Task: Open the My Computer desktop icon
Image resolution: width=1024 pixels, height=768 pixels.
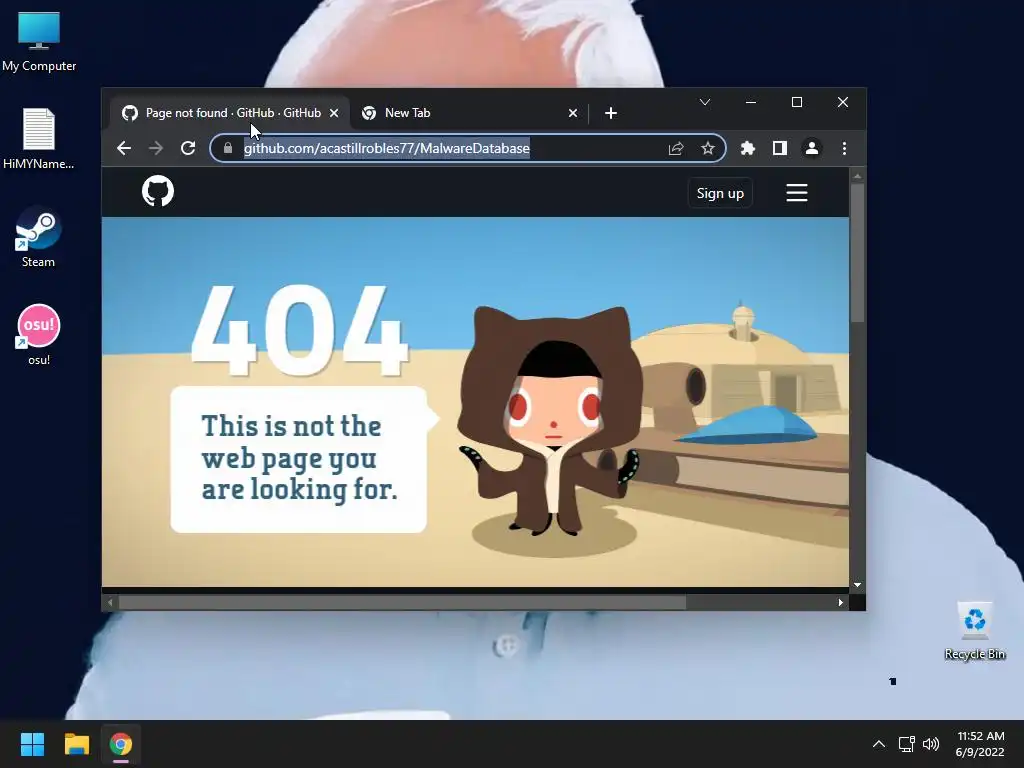Action: [39, 41]
